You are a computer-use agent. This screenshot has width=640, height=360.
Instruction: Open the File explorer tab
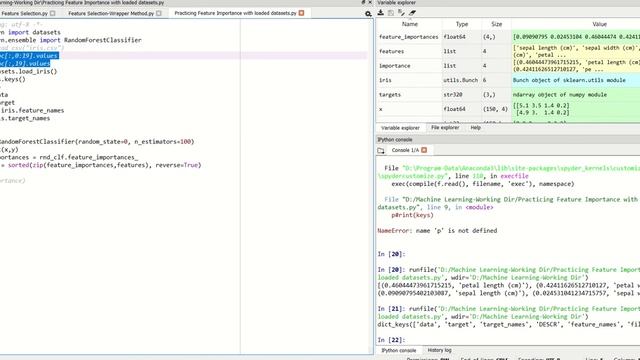click(445, 128)
